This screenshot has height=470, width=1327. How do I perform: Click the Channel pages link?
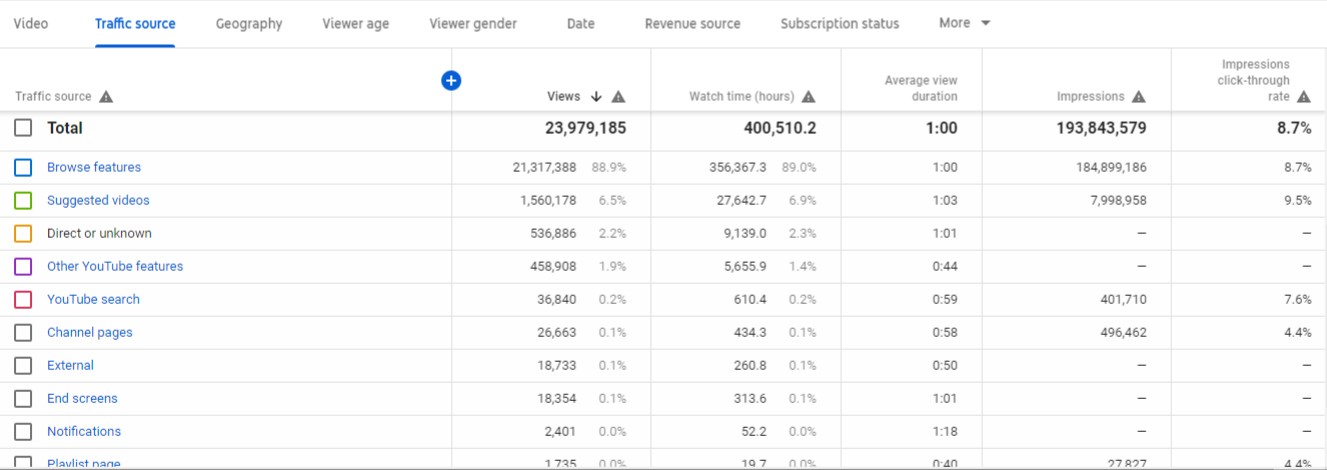click(90, 333)
